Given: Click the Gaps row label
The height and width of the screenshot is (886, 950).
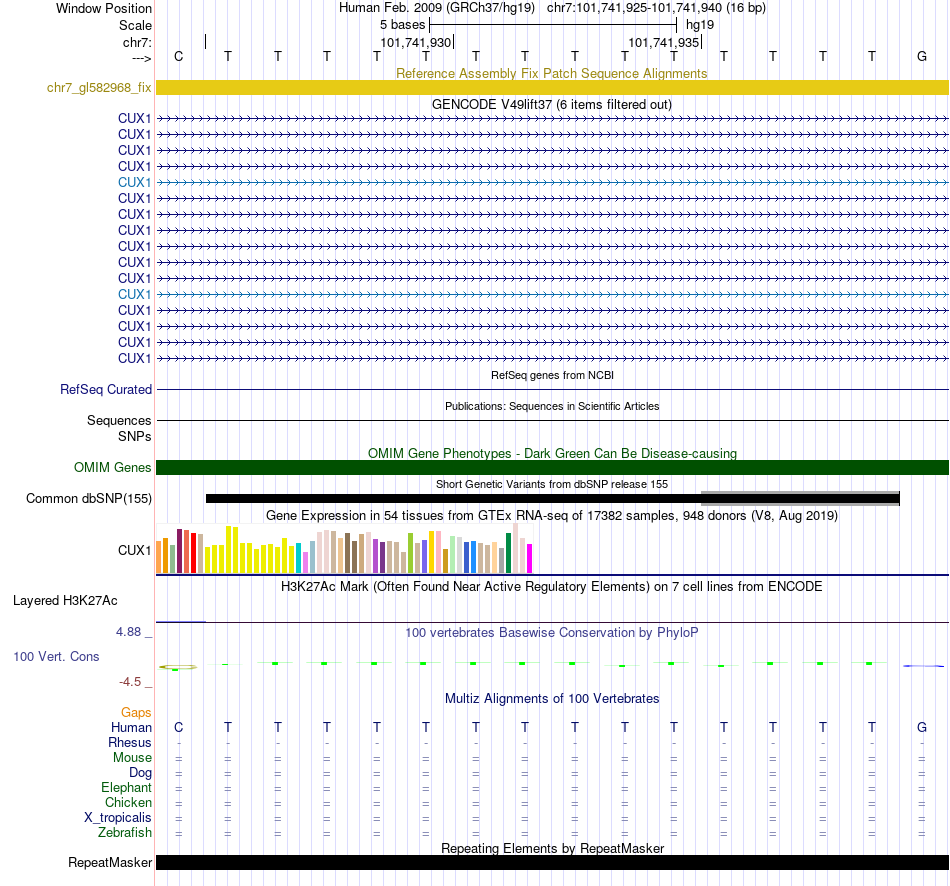Looking at the screenshot, I should click(136, 712).
